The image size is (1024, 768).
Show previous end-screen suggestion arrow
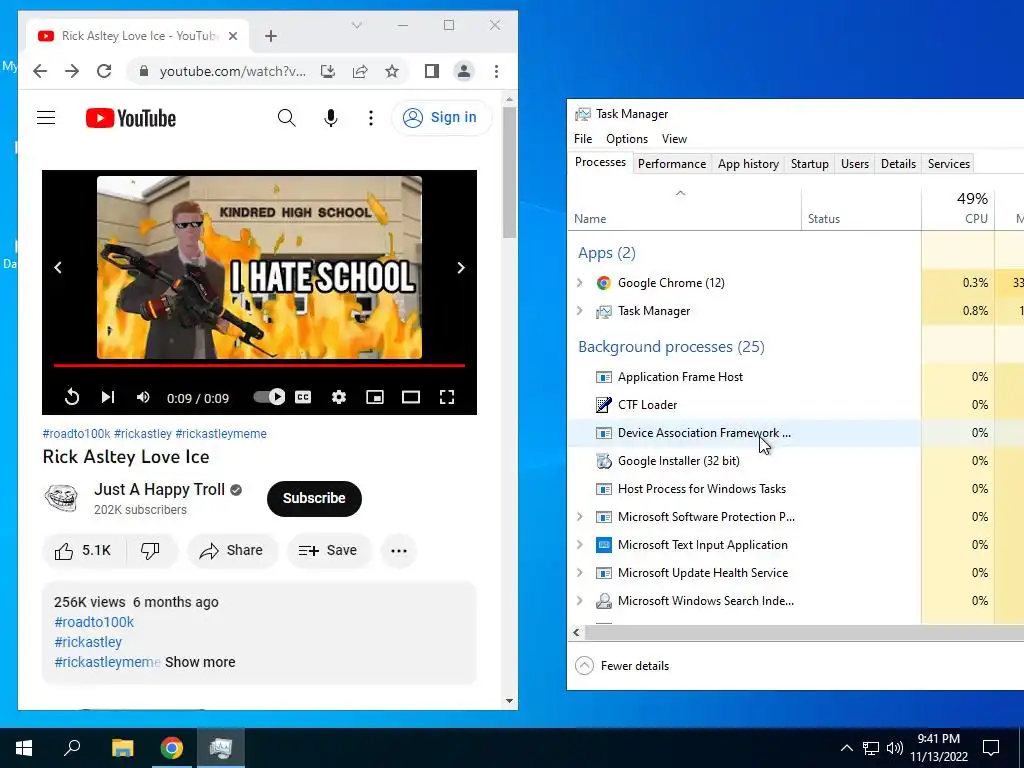pyautogui.click(x=58, y=268)
